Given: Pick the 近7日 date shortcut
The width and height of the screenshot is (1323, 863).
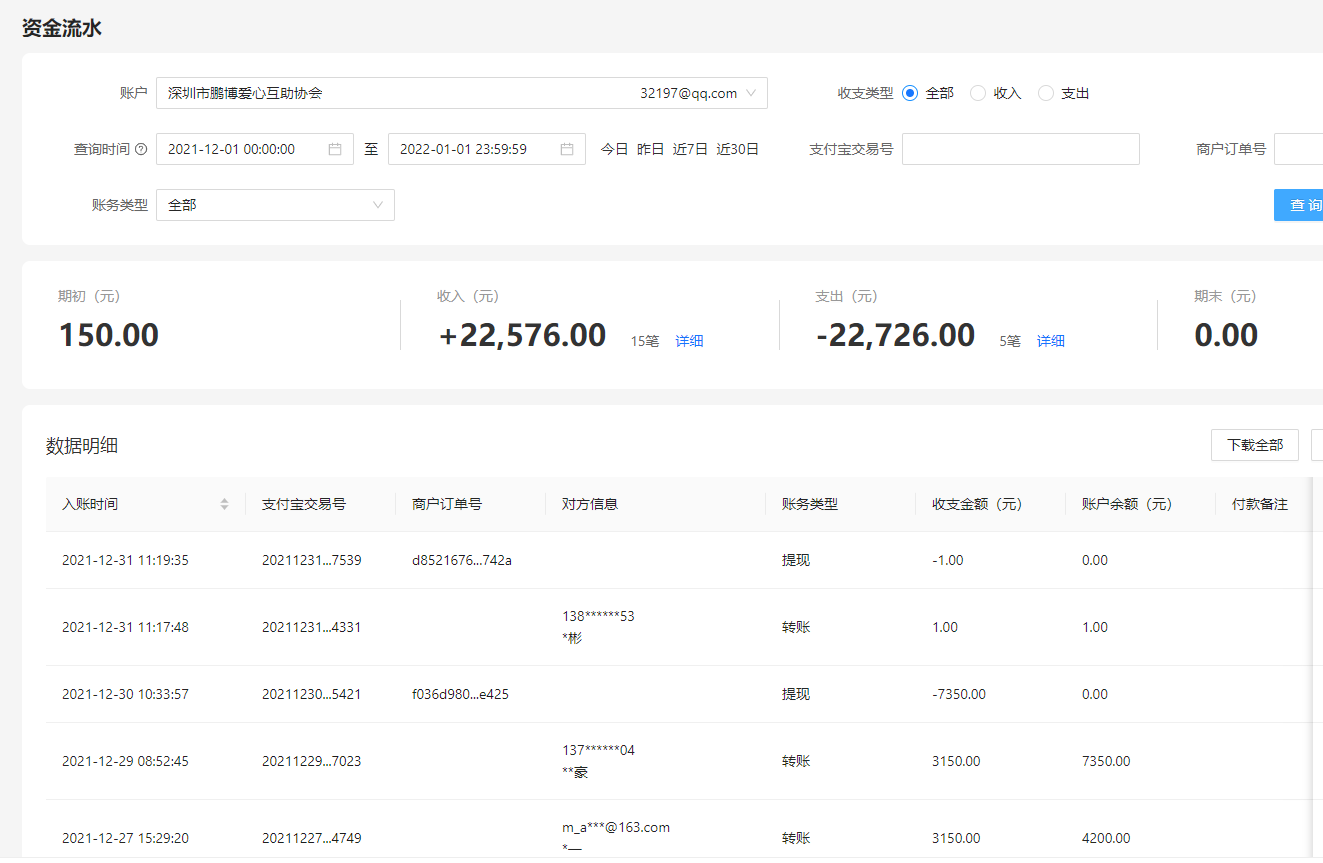Looking at the screenshot, I should 690,149.
